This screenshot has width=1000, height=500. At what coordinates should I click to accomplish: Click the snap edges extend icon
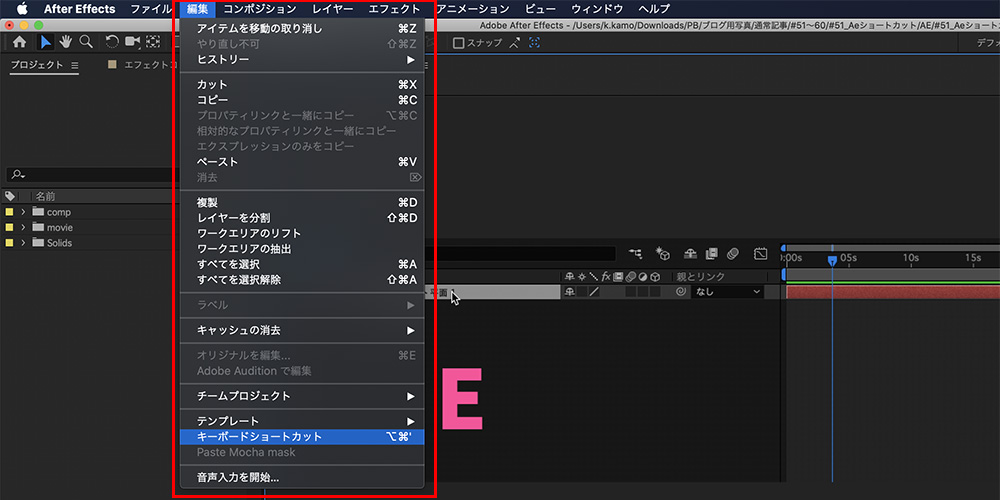[514, 43]
